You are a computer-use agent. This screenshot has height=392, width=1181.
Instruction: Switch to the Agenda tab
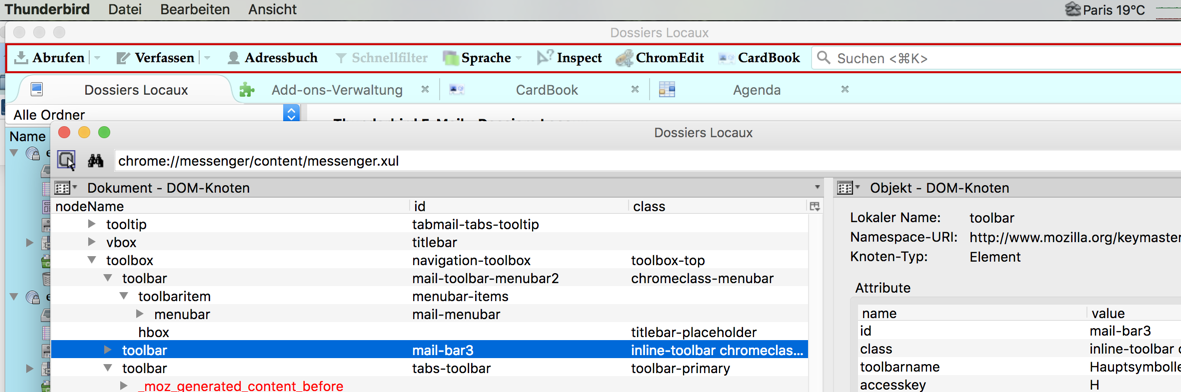(756, 90)
